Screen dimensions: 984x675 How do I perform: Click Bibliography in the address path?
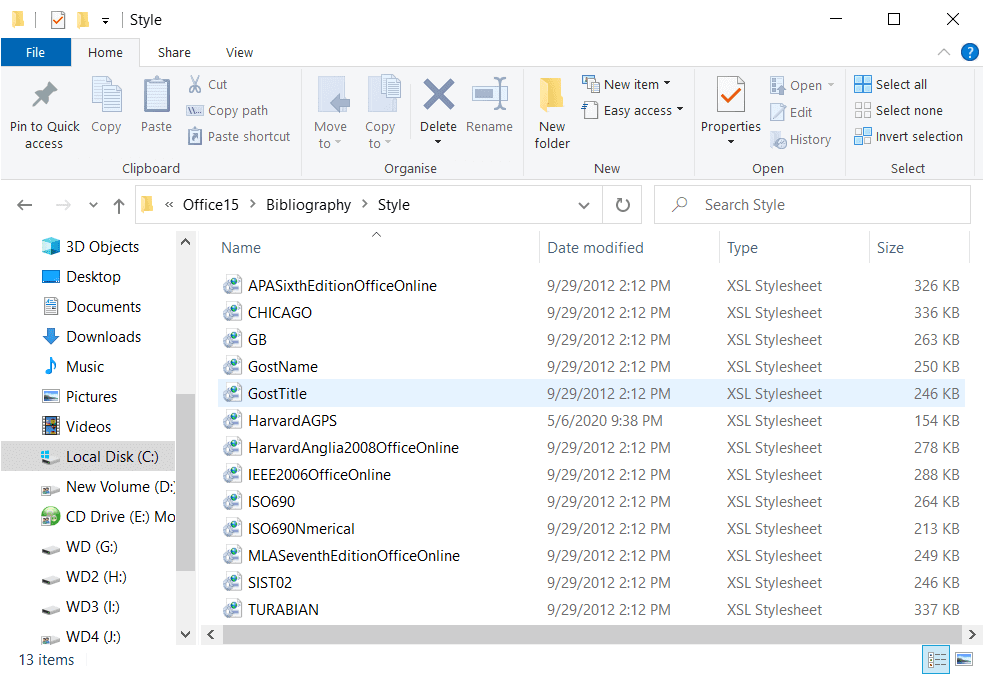pyautogui.click(x=308, y=205)
